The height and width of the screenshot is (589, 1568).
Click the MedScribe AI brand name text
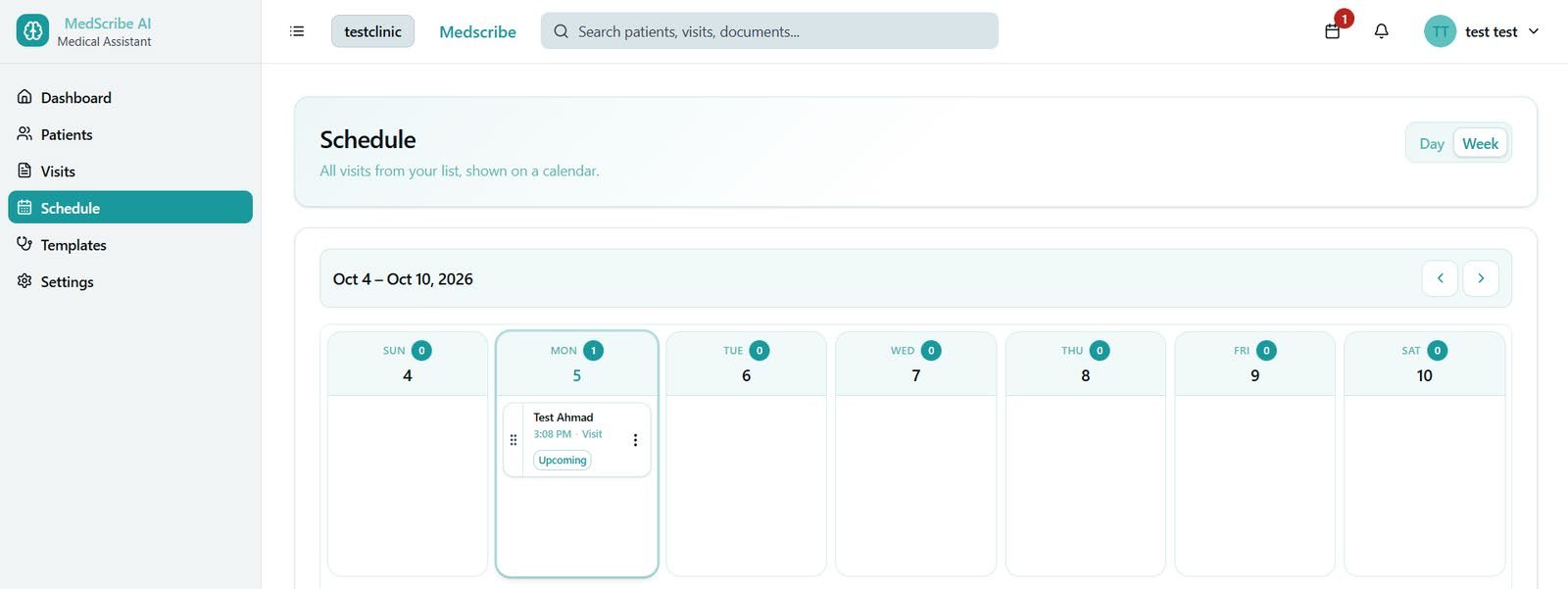(x=108, y=24)
